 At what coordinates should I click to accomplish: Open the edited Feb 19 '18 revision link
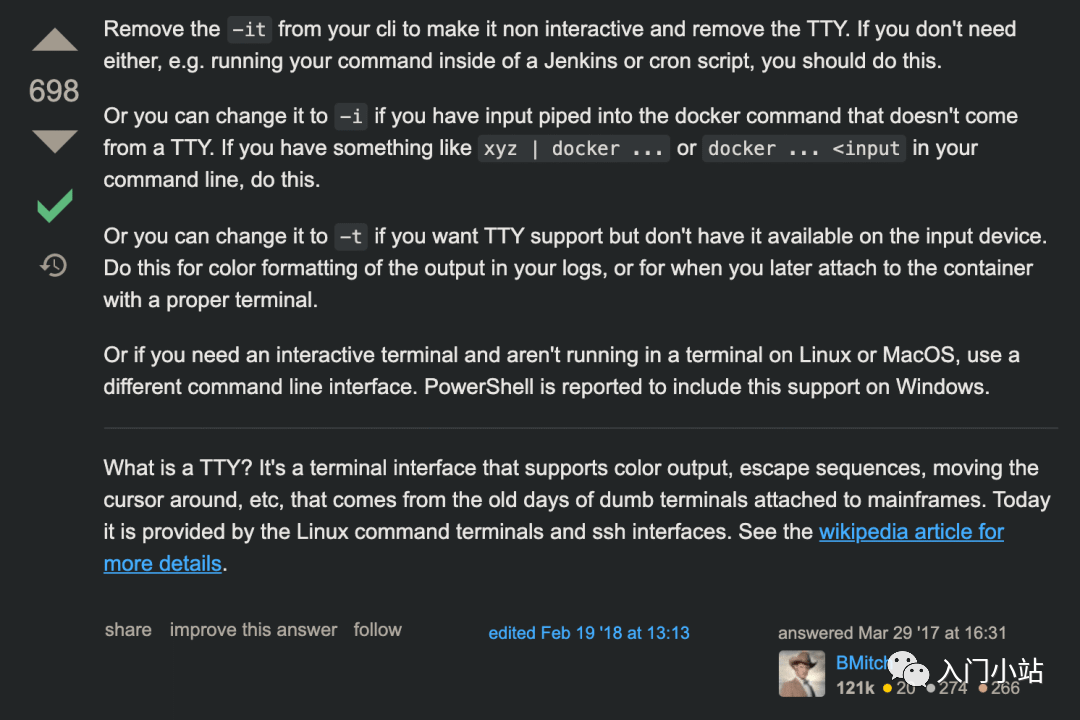tap(588, 633)
